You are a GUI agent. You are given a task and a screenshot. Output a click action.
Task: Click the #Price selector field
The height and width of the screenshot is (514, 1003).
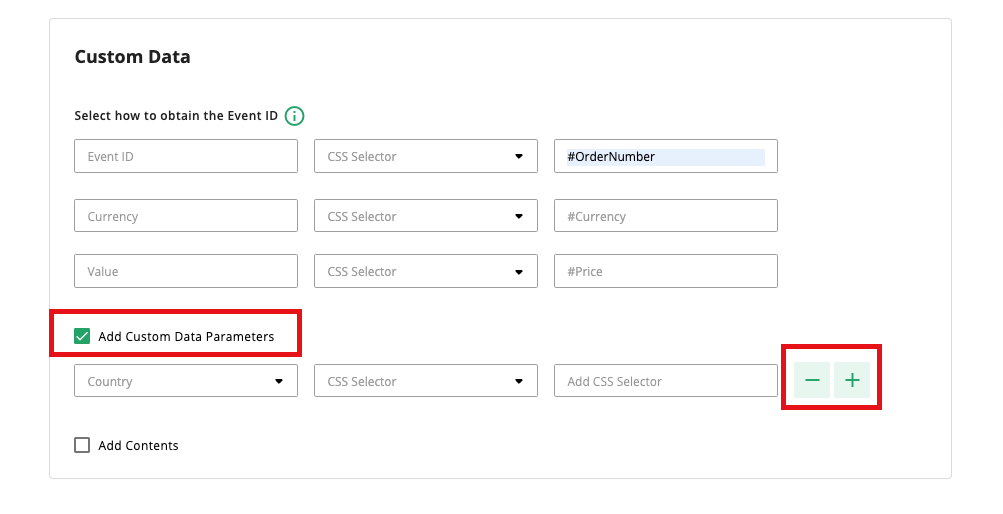click(666, 271)
